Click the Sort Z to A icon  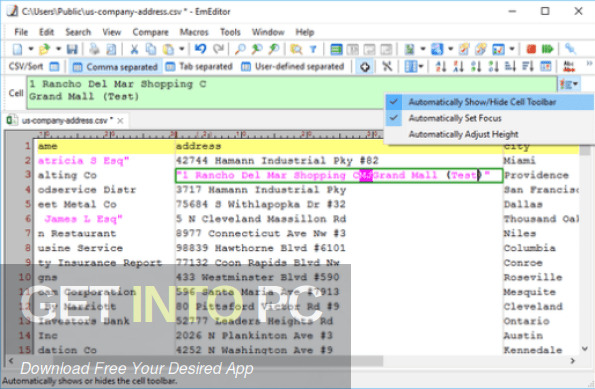(458, 67)
